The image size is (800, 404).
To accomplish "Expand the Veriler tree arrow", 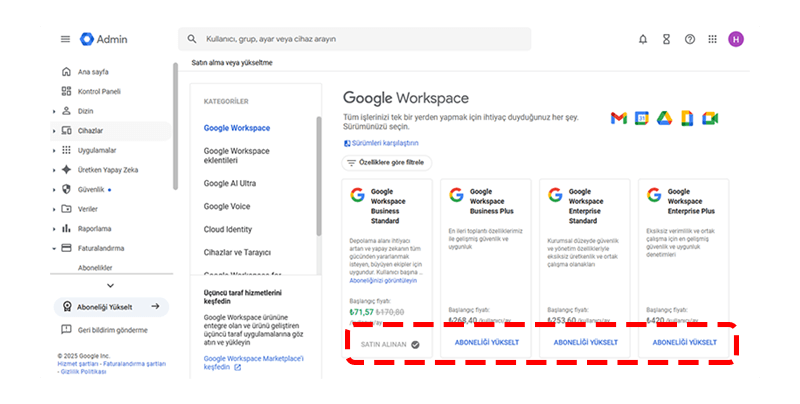I will tap(54, 209).
